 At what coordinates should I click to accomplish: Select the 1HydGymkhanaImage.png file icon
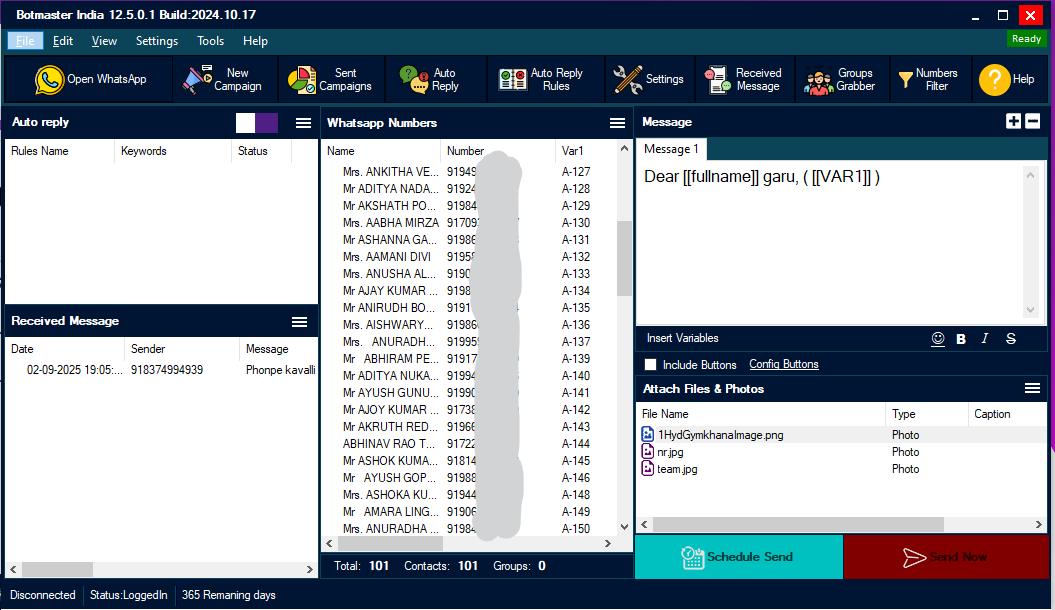coord(648,434)
